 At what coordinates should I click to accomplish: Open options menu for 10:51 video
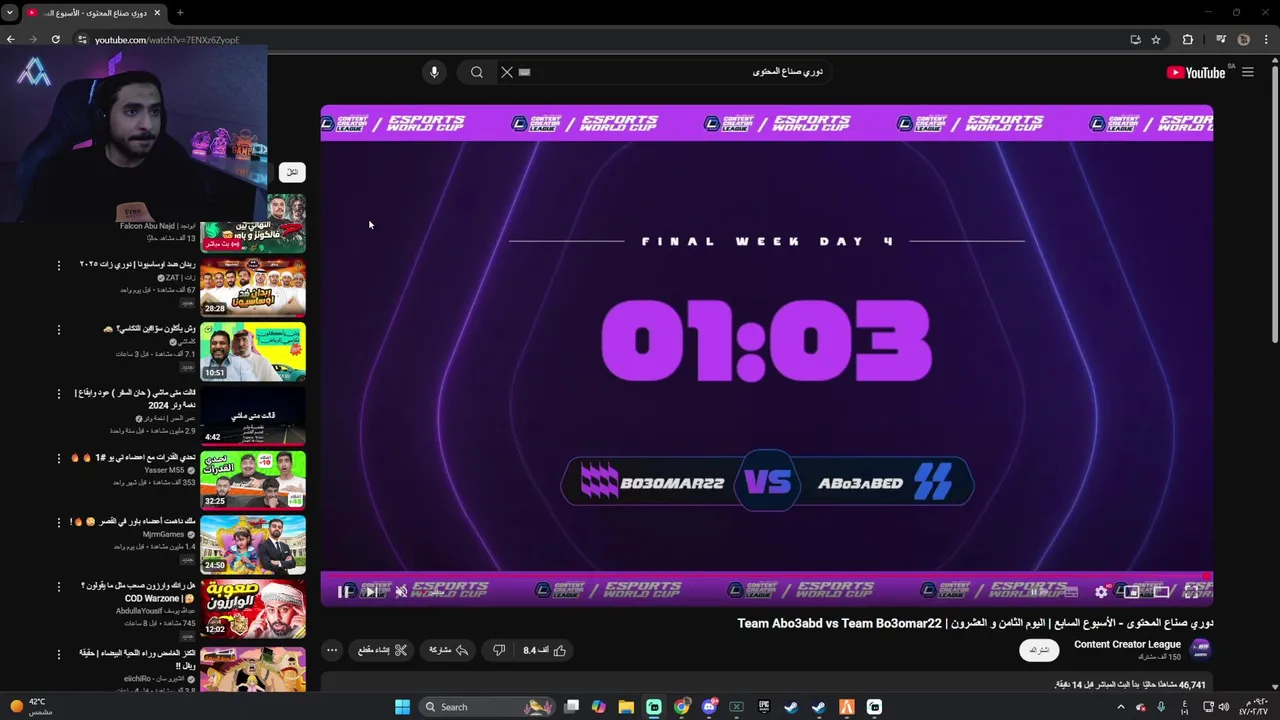click(58, 329)
